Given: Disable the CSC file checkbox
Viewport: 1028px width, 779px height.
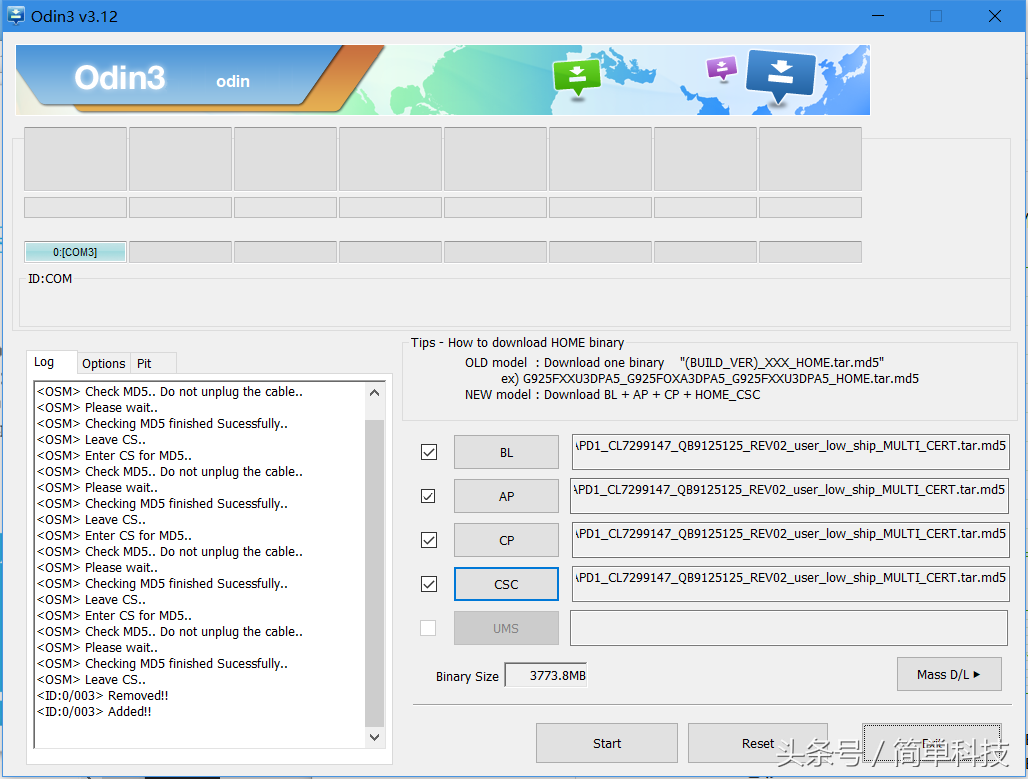Looking at the screenshot, I should click(429, 584).
